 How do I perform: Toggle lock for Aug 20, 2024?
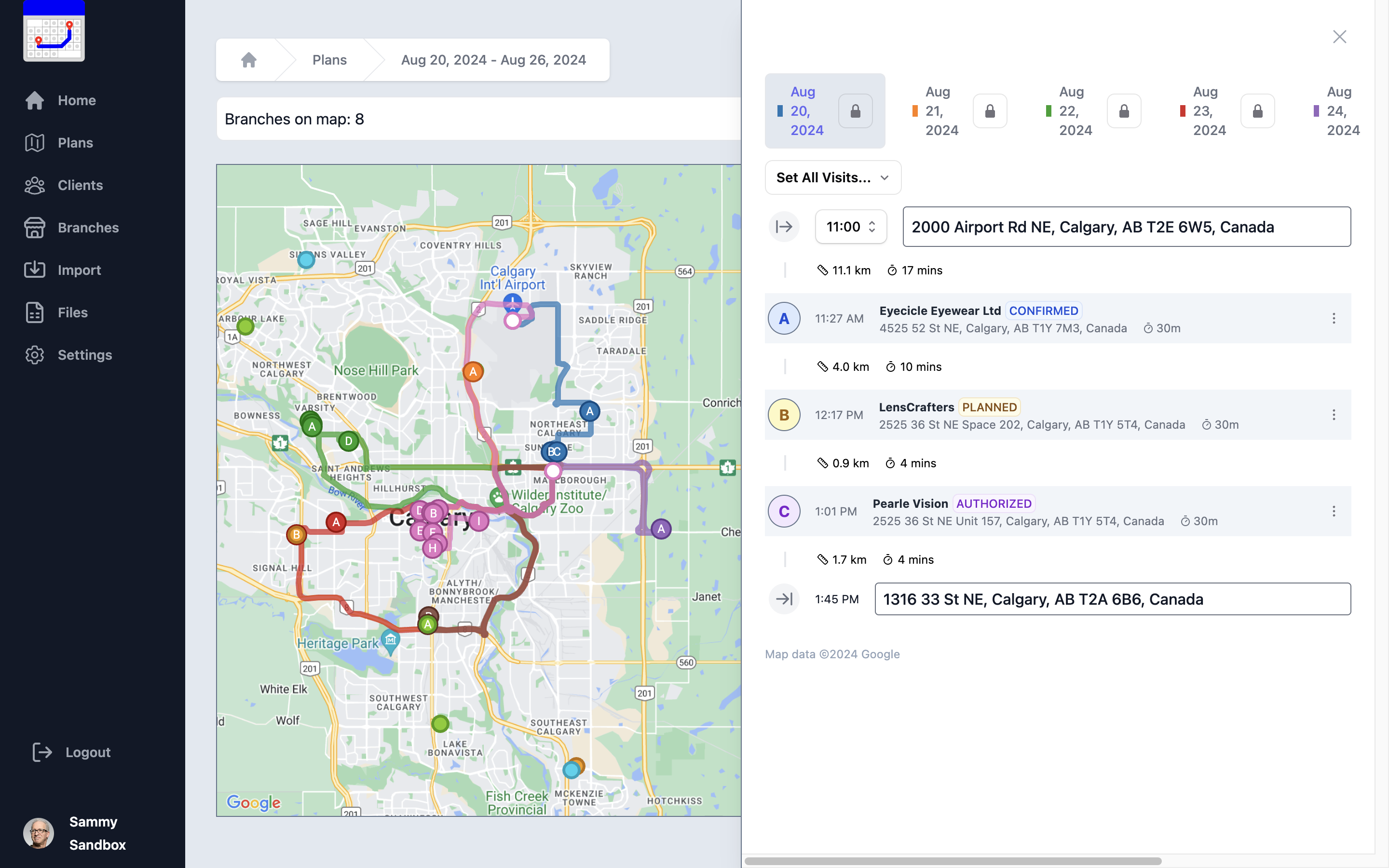(855, 111)
